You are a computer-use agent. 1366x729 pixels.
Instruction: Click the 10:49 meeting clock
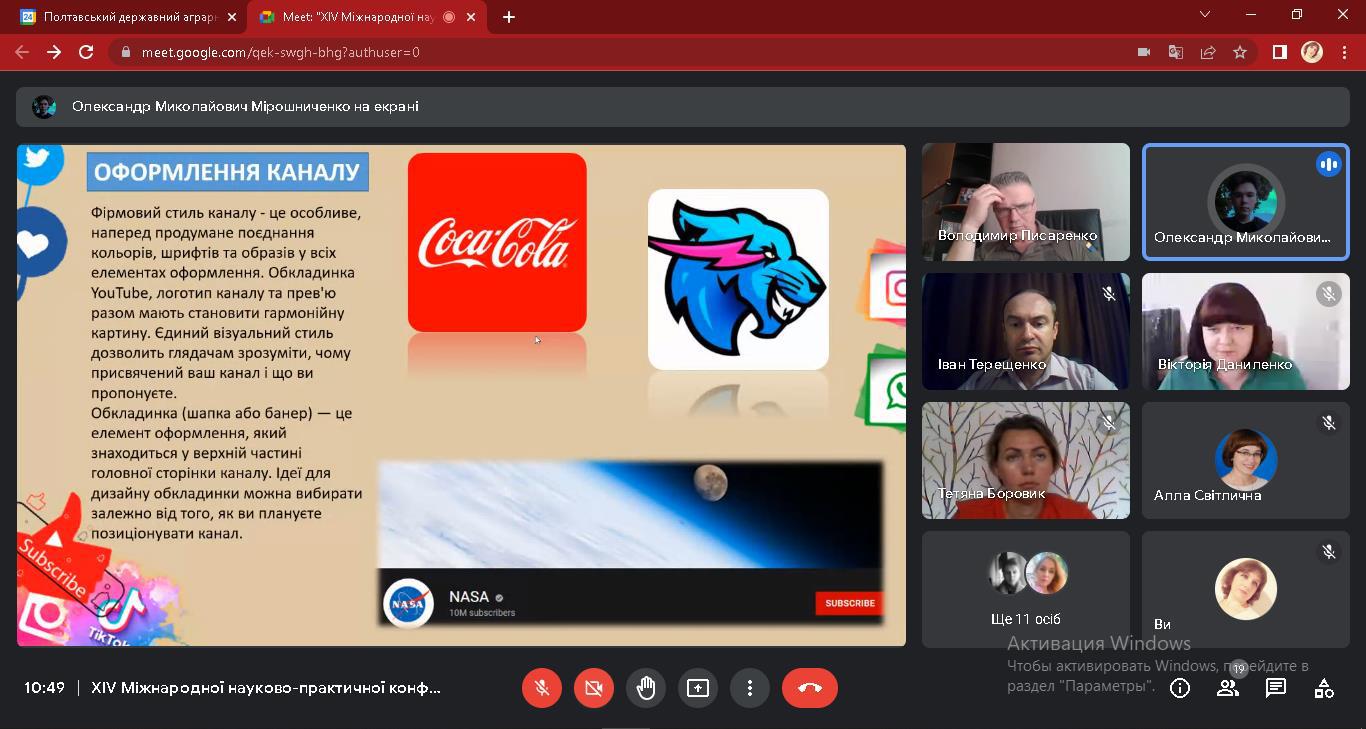[x=45, y=688]
